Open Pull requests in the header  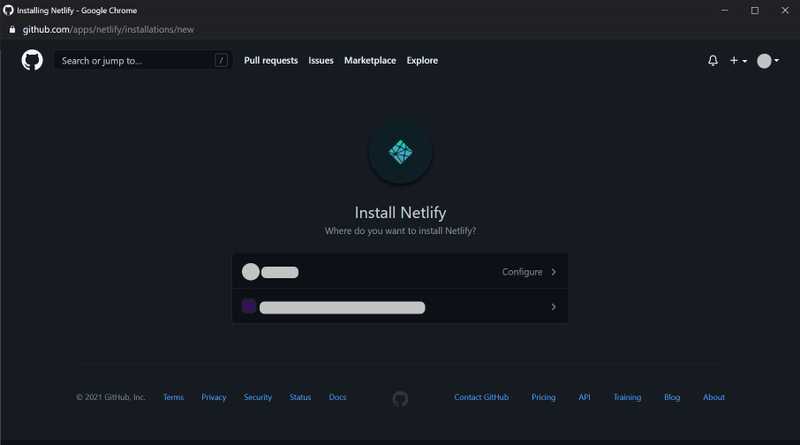point(271,61)
